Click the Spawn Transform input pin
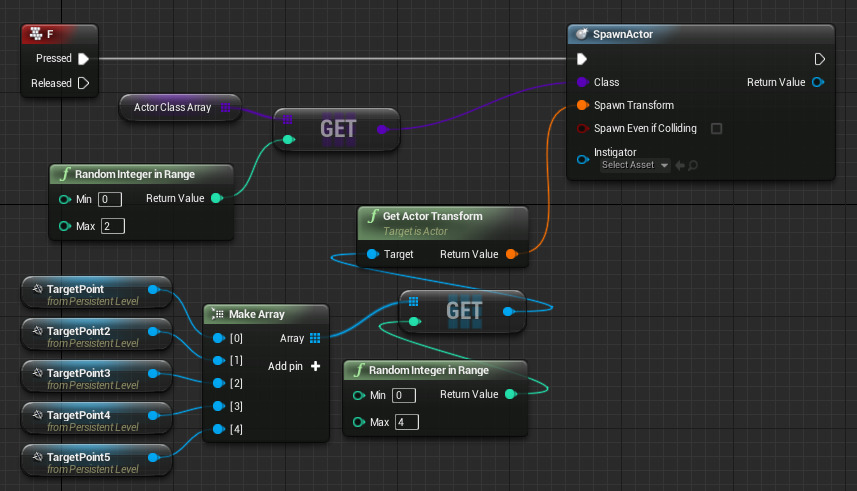This screenshot has height=491, width=857. point(581,105)
